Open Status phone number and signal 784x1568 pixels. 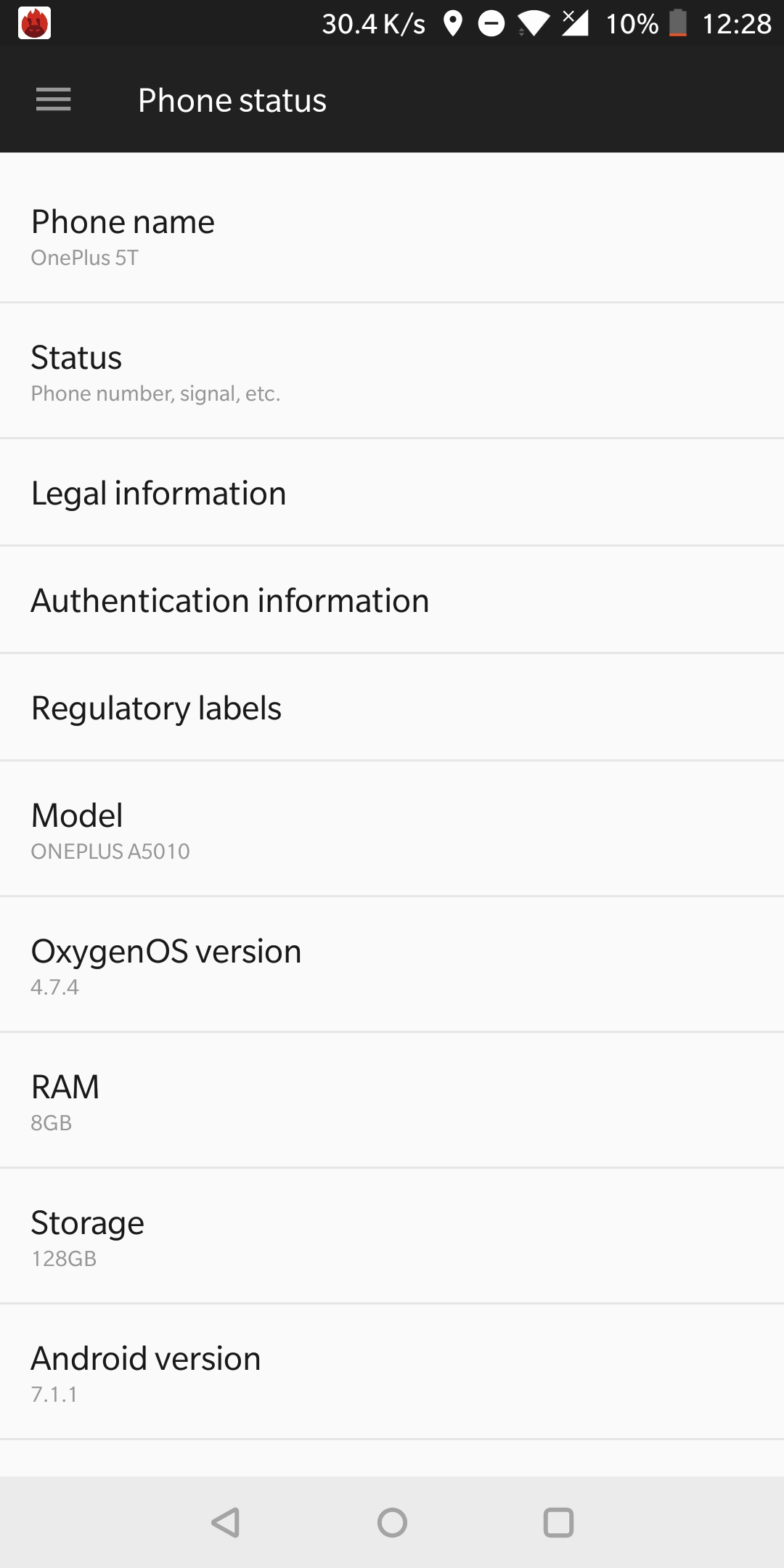coord(392,371)
